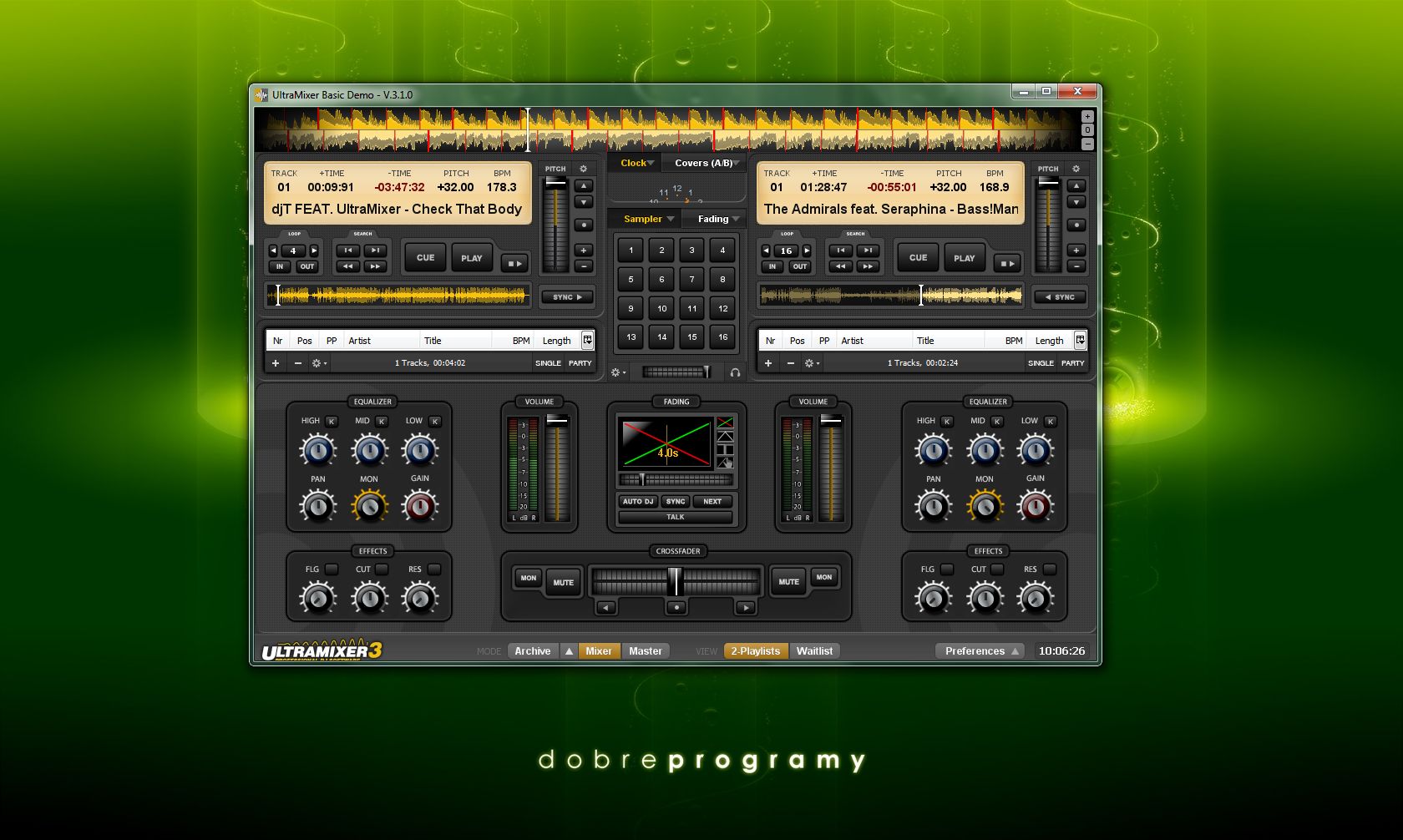
Task: Click headphones icon below sampler
Action: tap(735, 372)
